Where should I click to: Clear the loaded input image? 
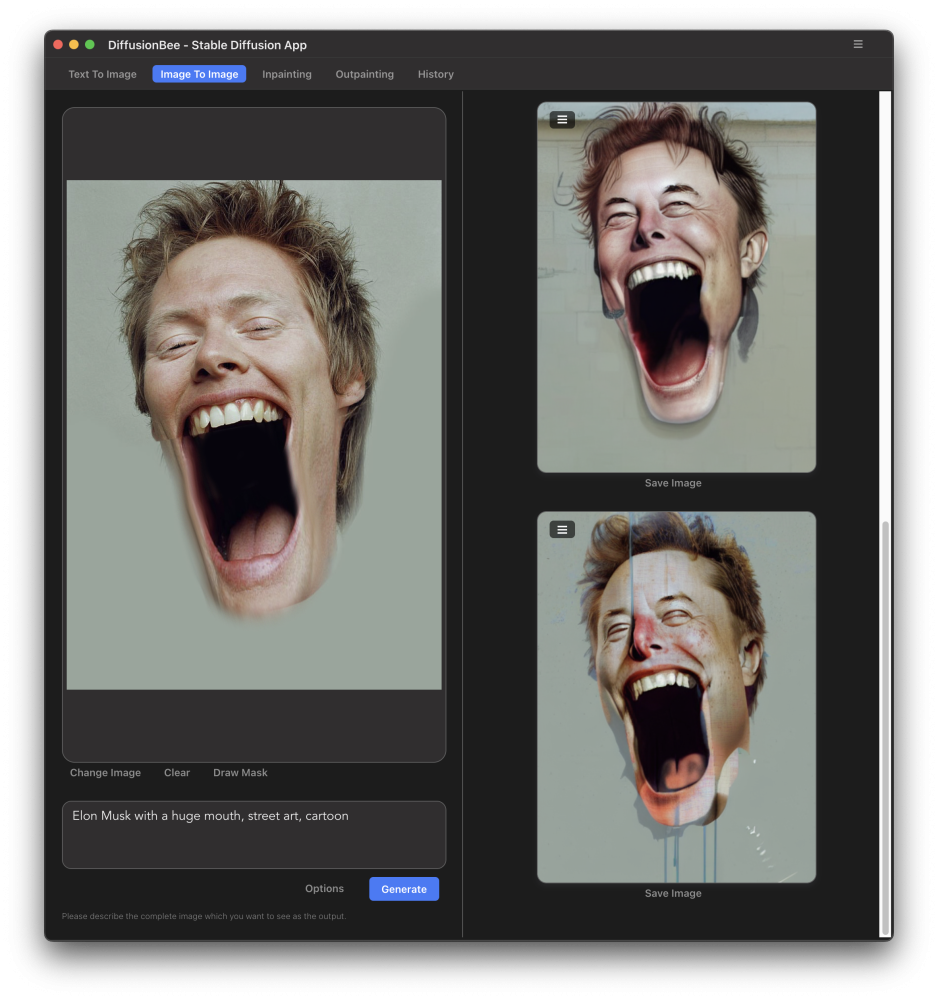[177, 773]
